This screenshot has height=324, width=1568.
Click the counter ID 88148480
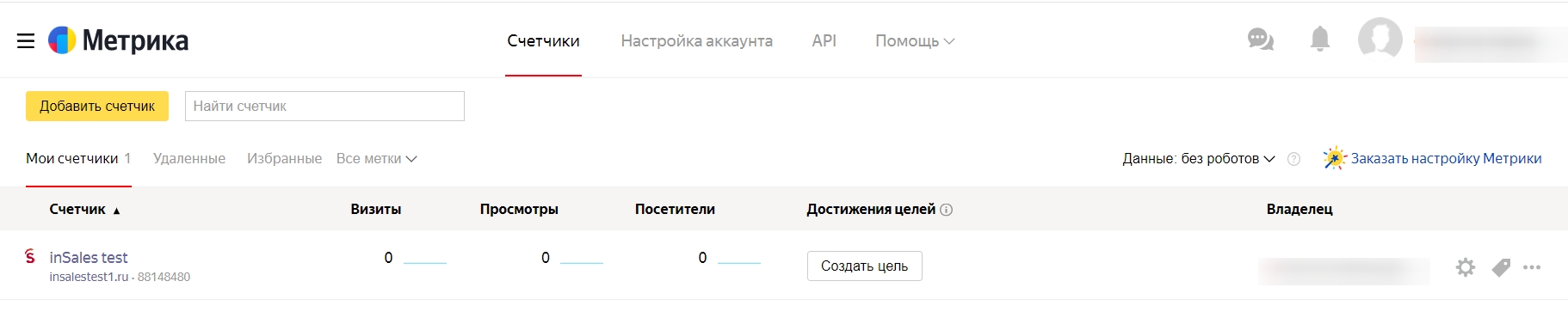coord(164,277)
